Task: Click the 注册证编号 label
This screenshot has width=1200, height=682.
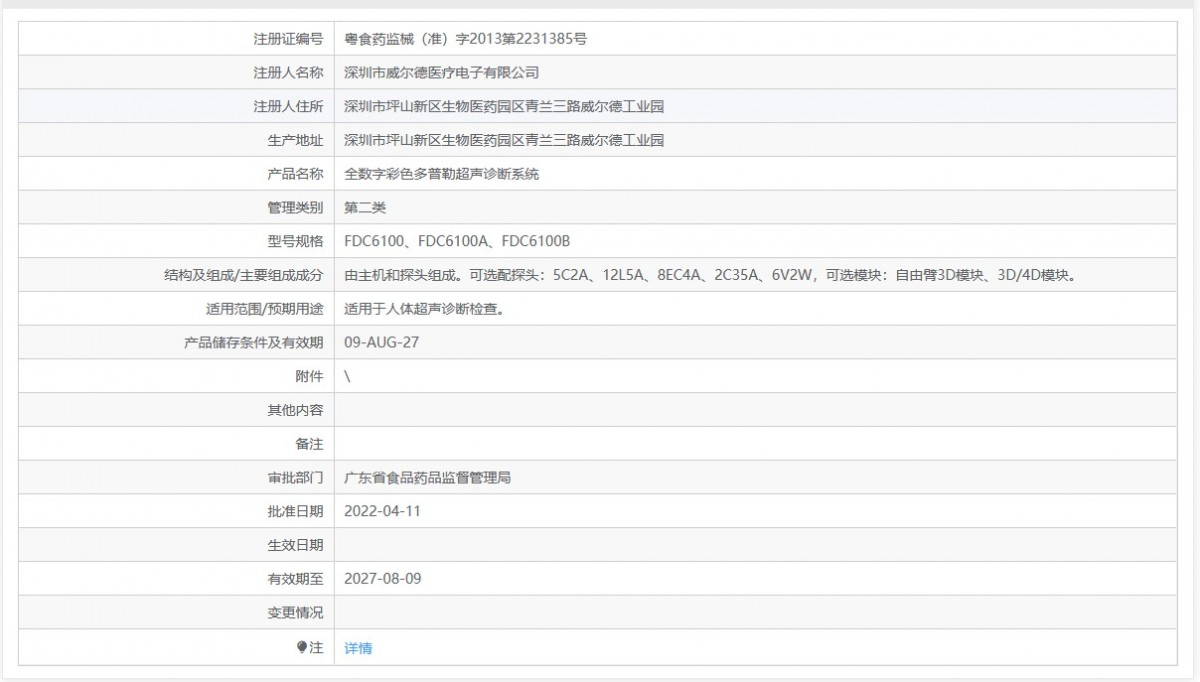Action: 288,39
